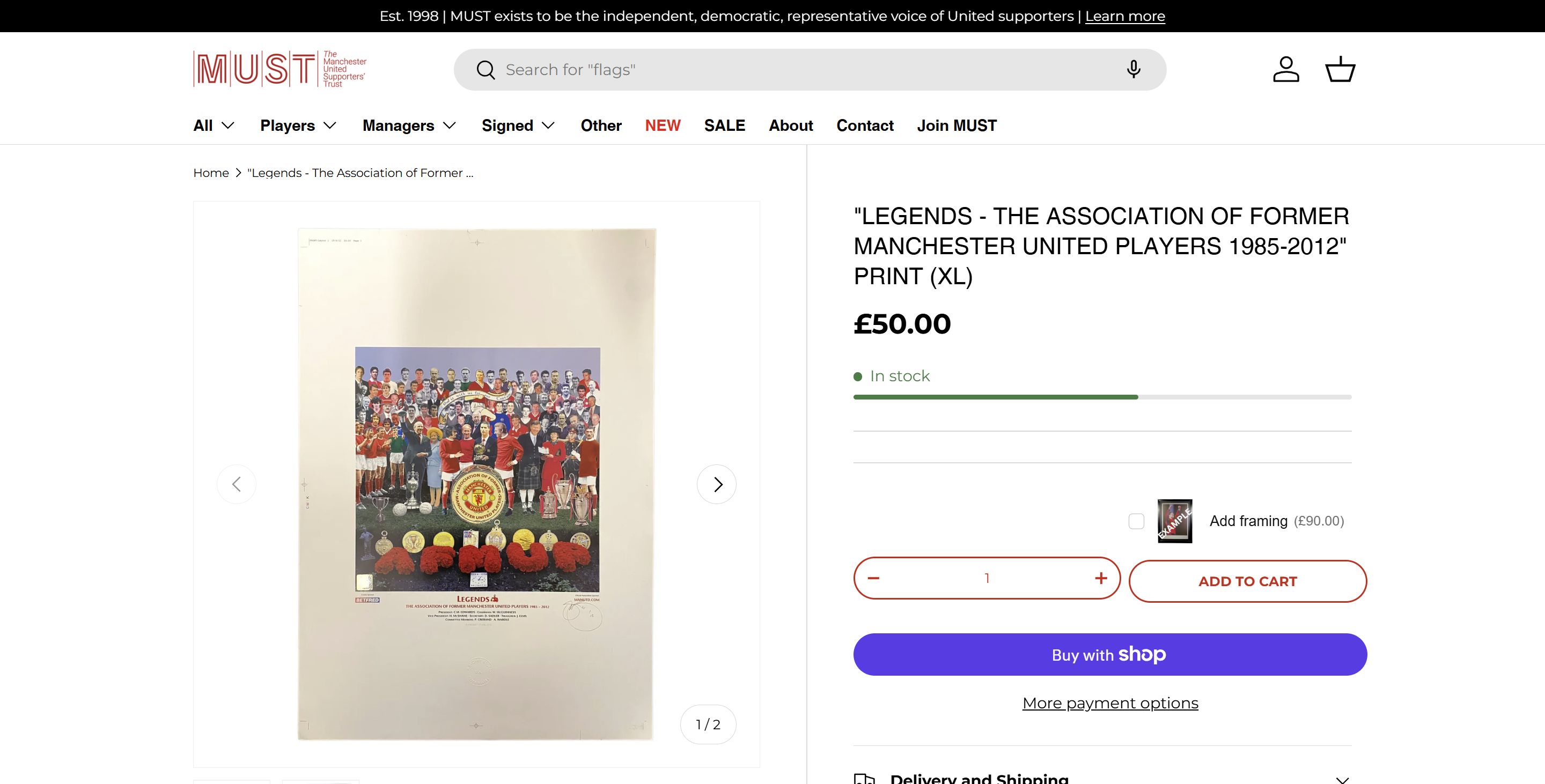Viewport: 1545px width, 784px height.
Task: Go to next product image arrow
Action: (717, 484)
